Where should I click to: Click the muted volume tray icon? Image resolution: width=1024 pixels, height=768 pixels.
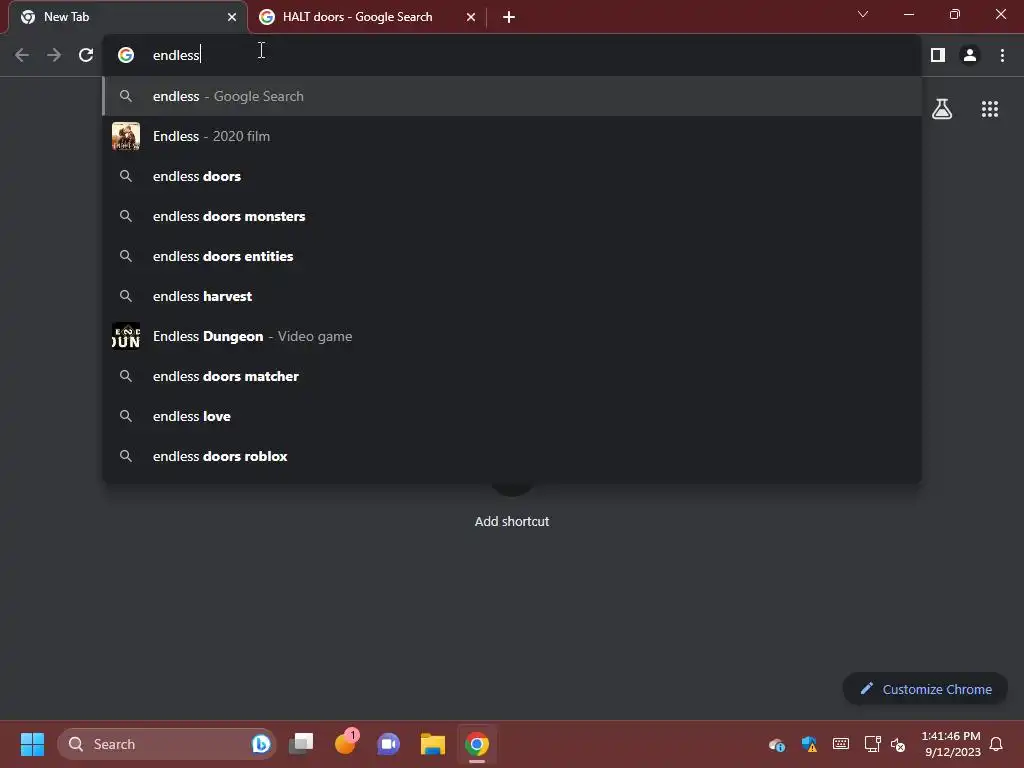(898, 744)
